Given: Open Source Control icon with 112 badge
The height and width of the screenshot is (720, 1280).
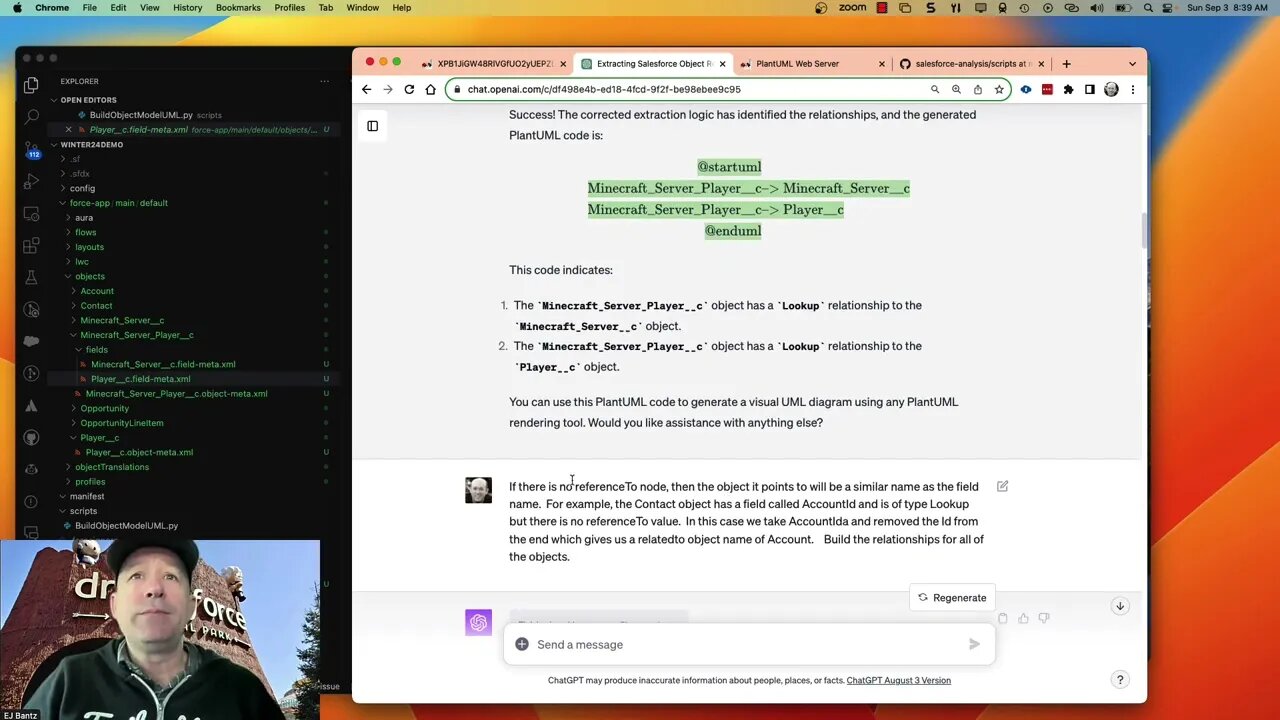Looking at the screenshot, I should coord(31,150).
